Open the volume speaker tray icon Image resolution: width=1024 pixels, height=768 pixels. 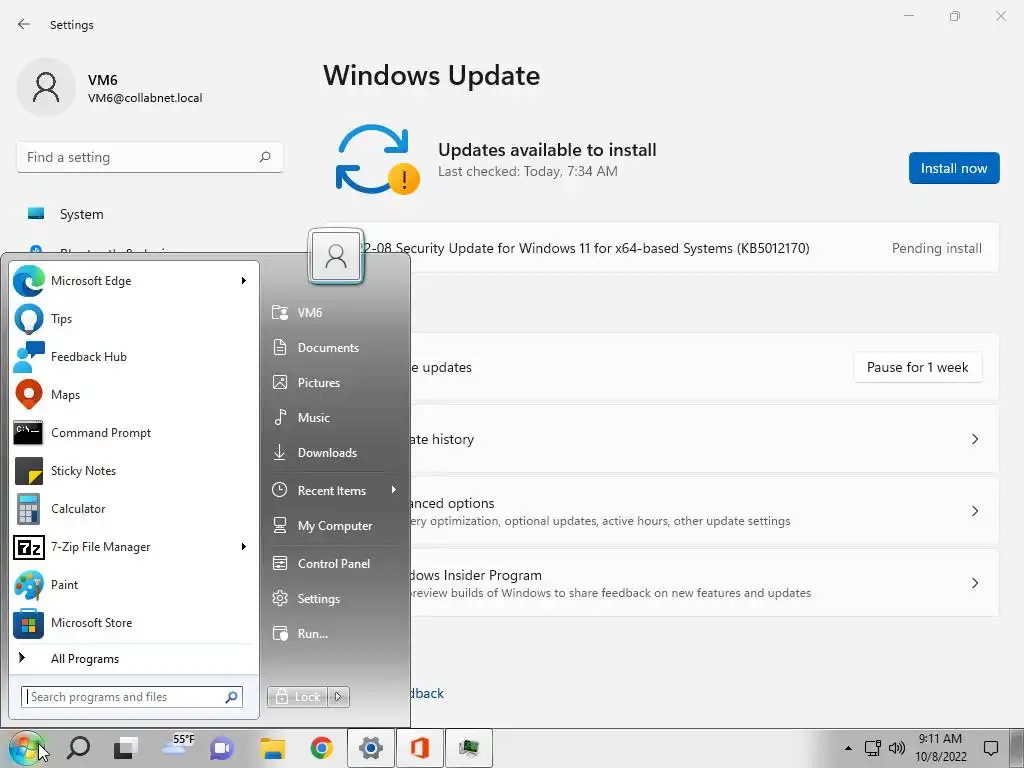897,748
